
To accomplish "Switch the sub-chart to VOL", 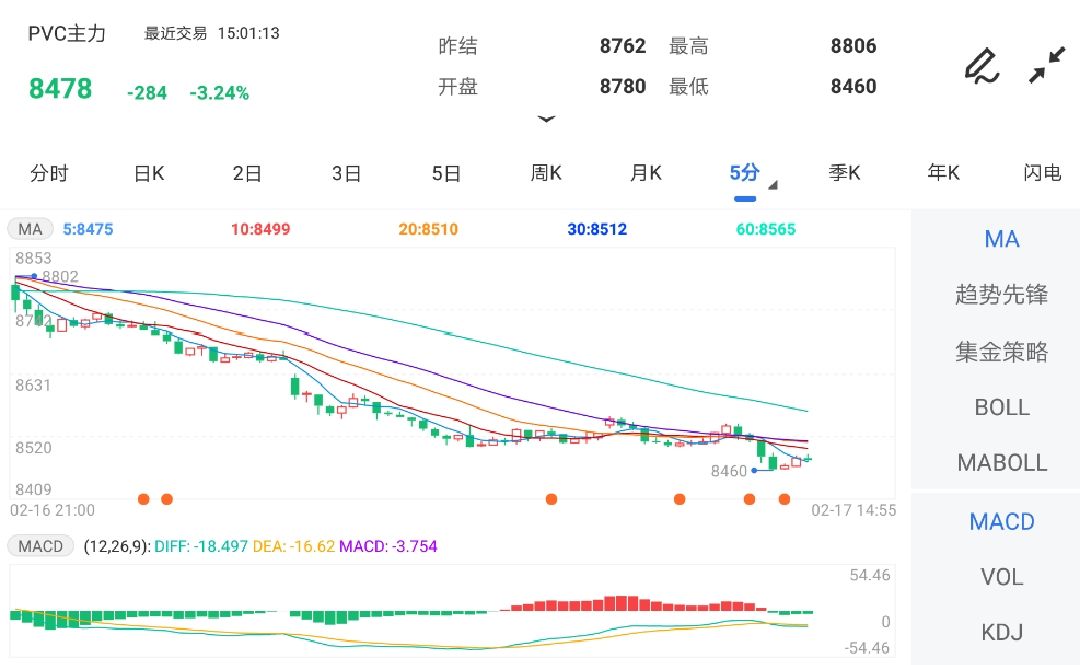I will (1001, 576).
